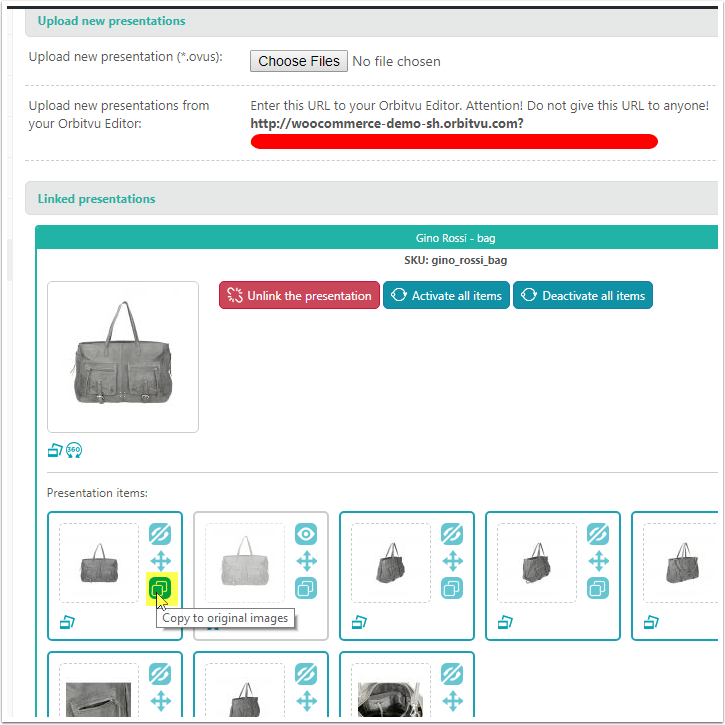Image resolution: width=725 pixels, height=725 pixels.
Task: Copy third presentation item to original images
Action: 452,588
